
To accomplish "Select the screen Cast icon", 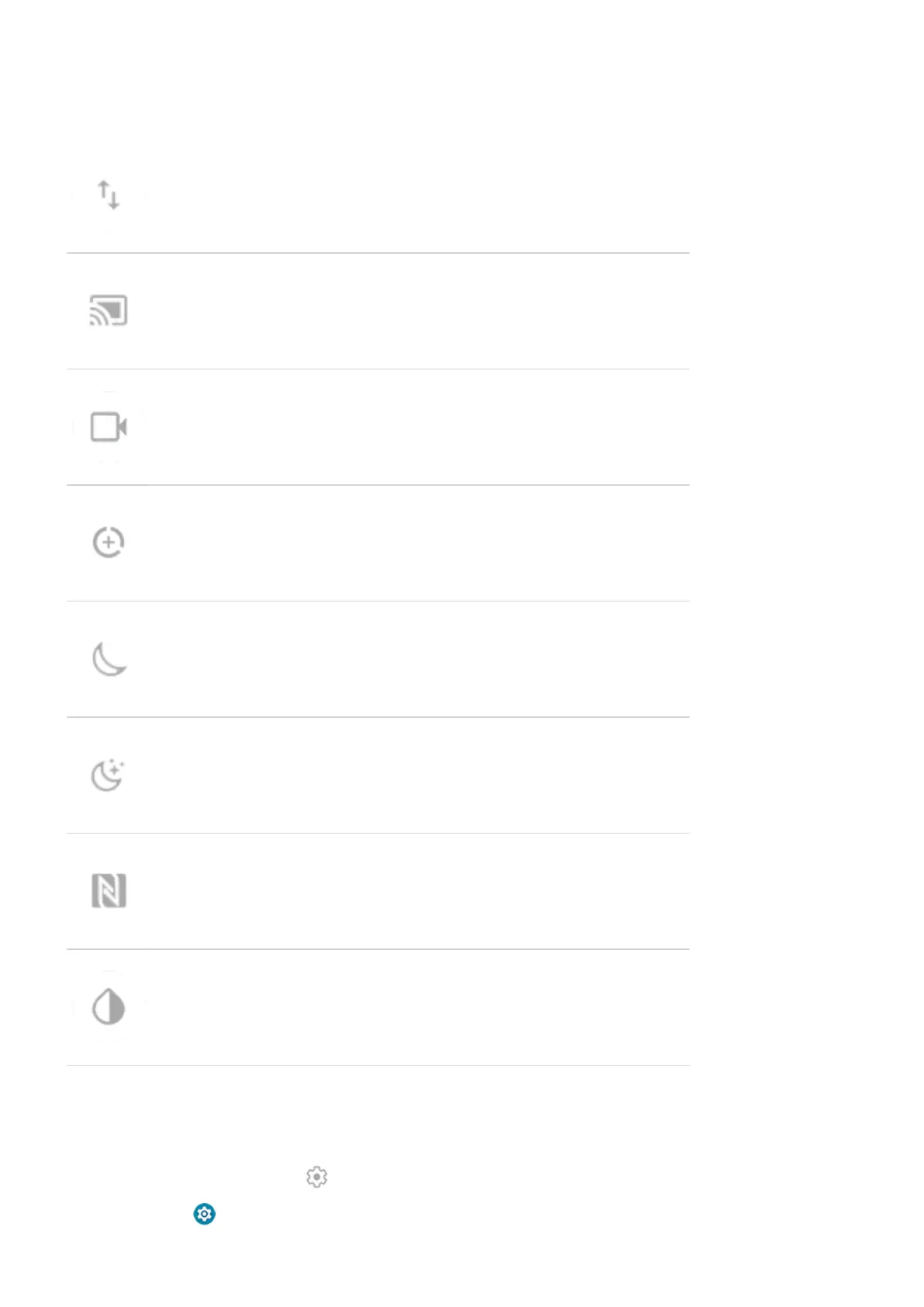I will [x=109, y=310].
